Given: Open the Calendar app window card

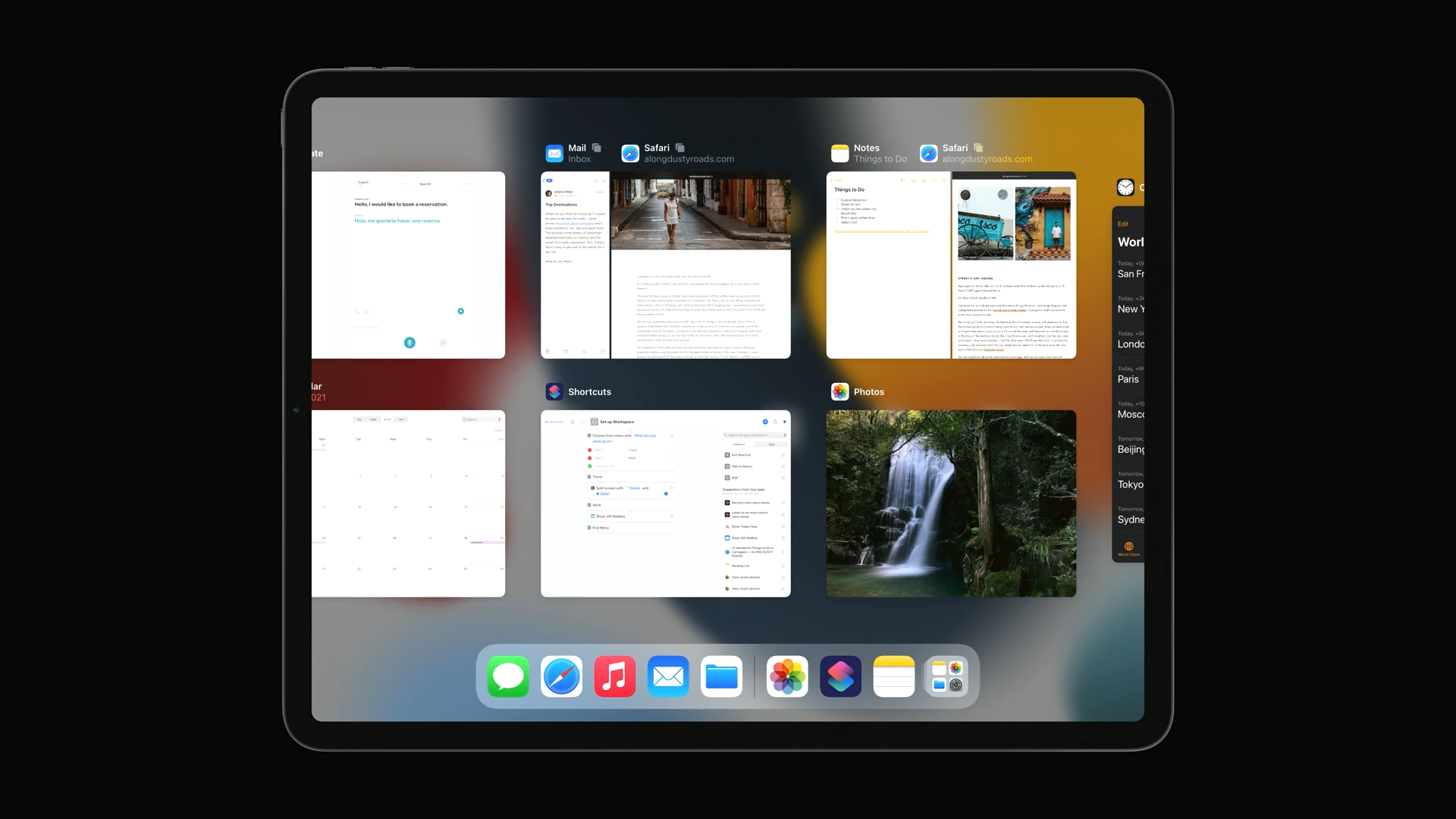Looking at the screenshot, I should pos(408,504).
